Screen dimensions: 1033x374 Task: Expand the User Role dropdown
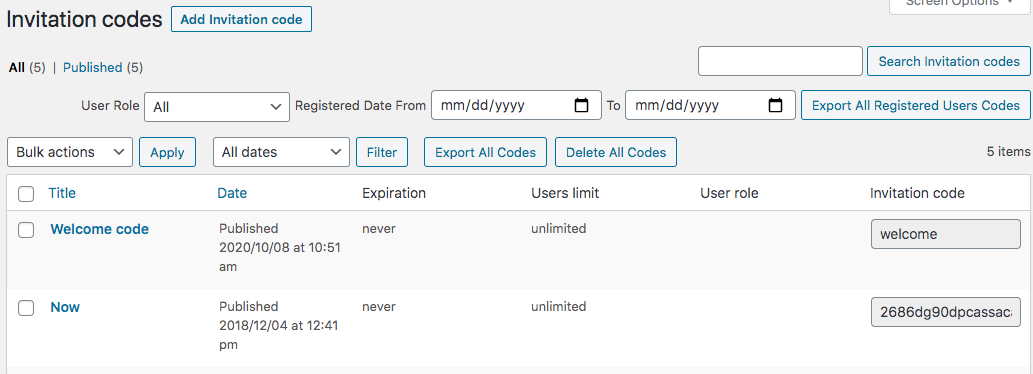click(217, 106)
